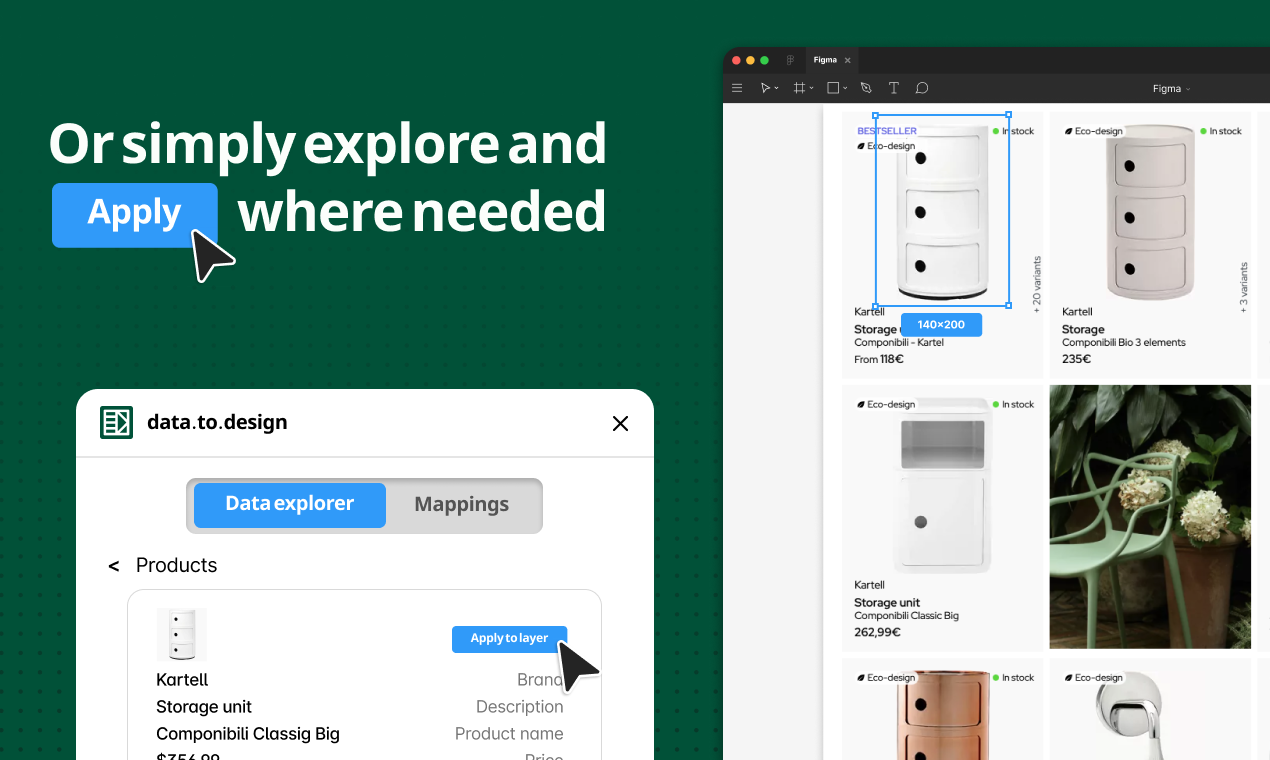
Task: Go back using the Products chevron
Action: [114, 567]
